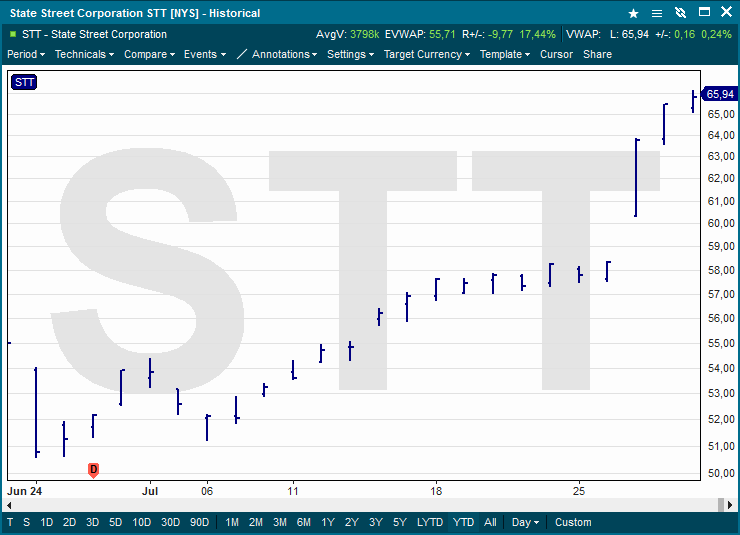
Task: Select the 6M time range
Action: [x=304, y=522]
